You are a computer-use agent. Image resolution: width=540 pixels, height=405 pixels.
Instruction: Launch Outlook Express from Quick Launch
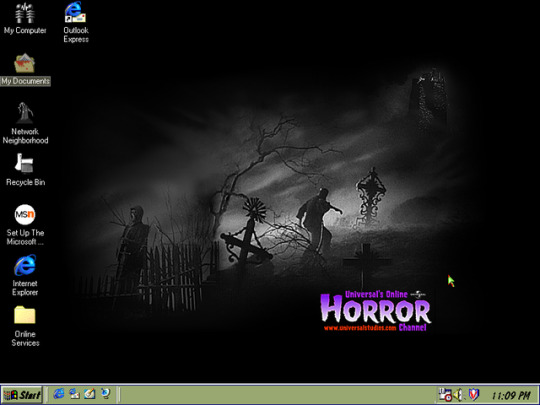pyautogui.click(x=74, y=394)
